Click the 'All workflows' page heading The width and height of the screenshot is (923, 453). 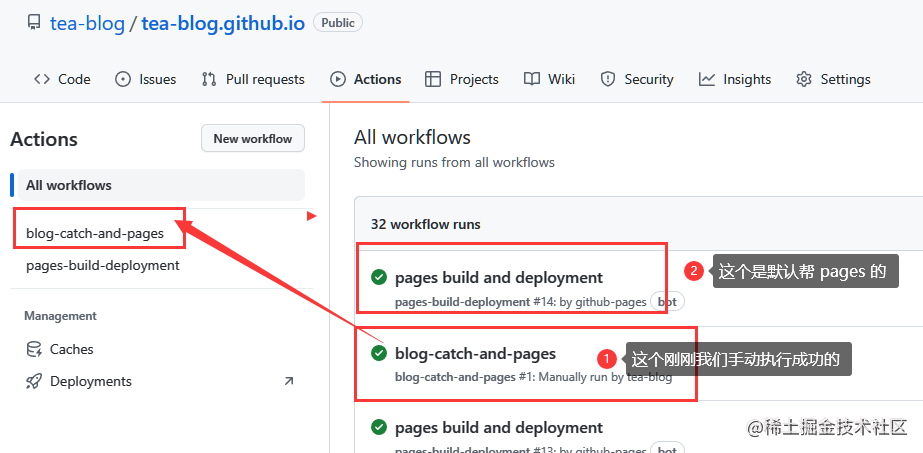click(x=412, y=137)
